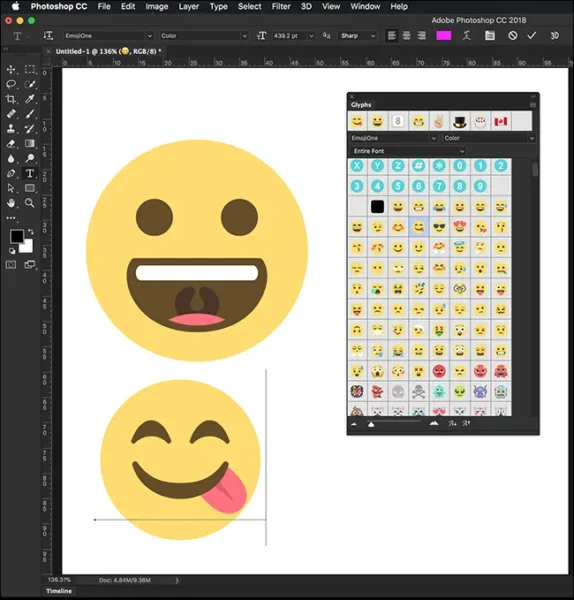
Task: Open the Filter menu
Action: click(281, 7)
